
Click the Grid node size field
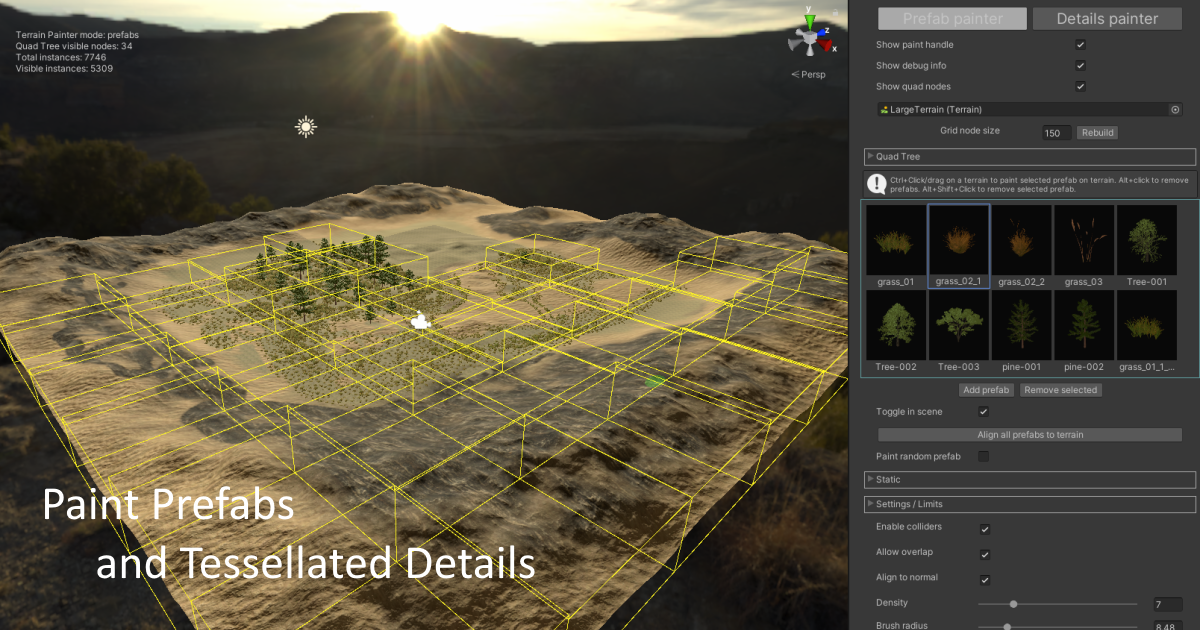click(x=1056, y=133)
